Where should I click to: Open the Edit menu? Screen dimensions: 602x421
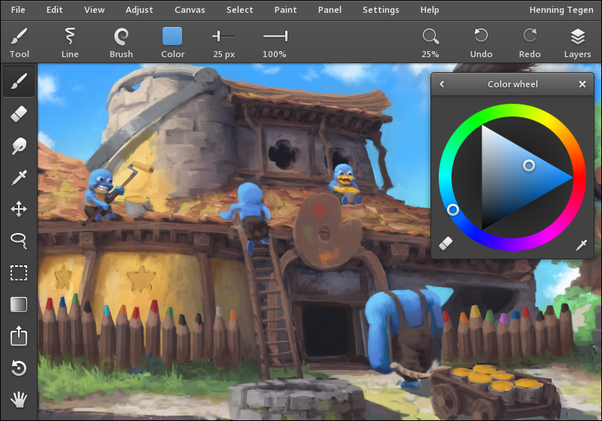click(55, 10)
